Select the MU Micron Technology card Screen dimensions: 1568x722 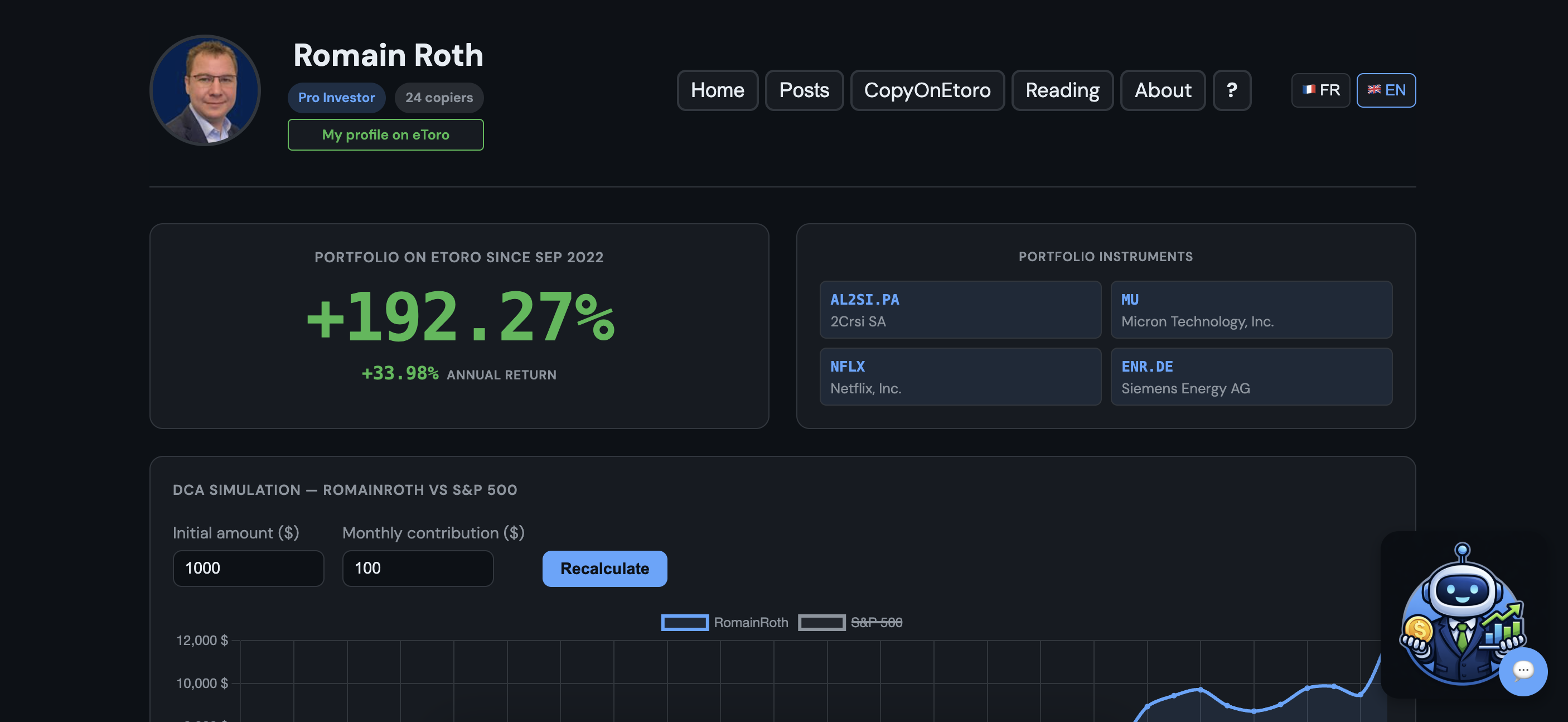coord(1251,310)
